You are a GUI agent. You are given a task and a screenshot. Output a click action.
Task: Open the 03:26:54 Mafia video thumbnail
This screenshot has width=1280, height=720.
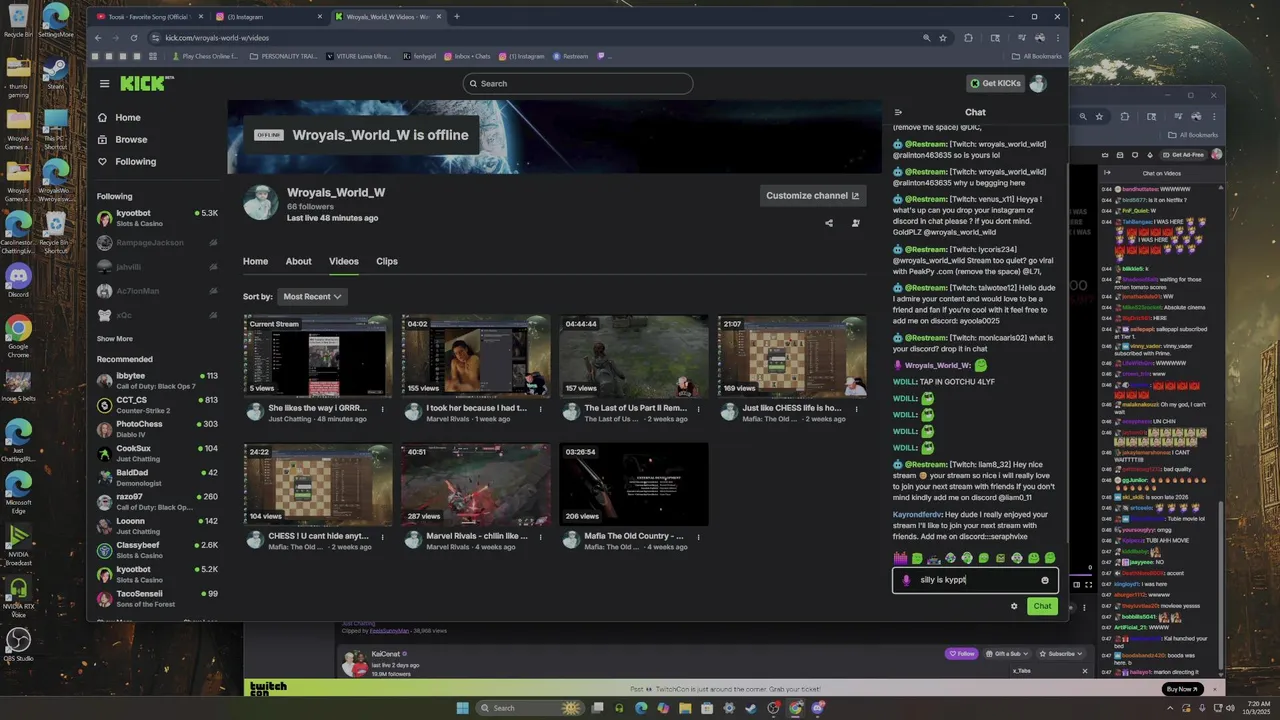634,485
